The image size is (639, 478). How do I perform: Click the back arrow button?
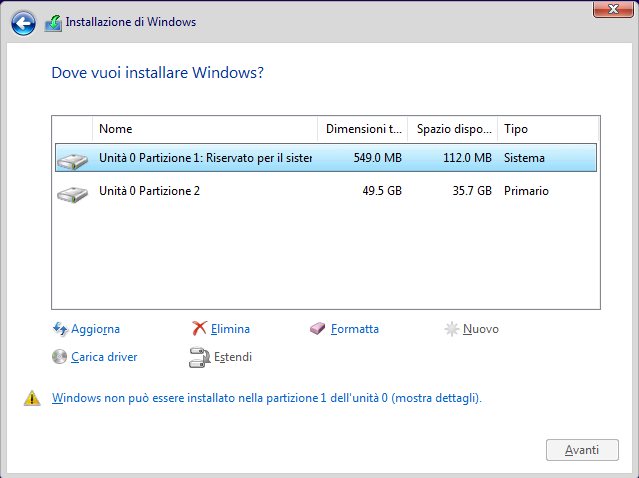pos(24,22)
